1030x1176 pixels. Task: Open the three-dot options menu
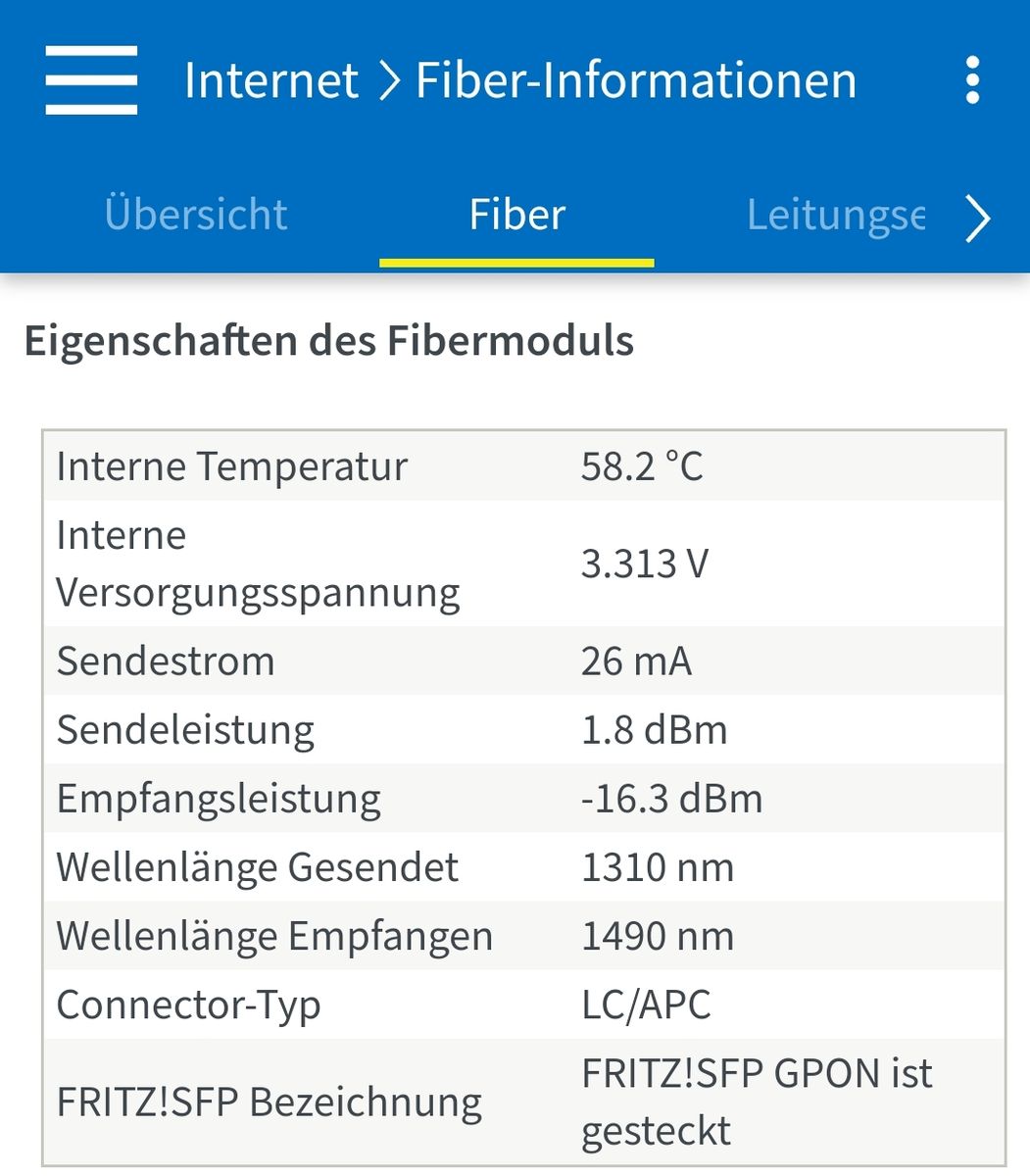tap(972, 80)
